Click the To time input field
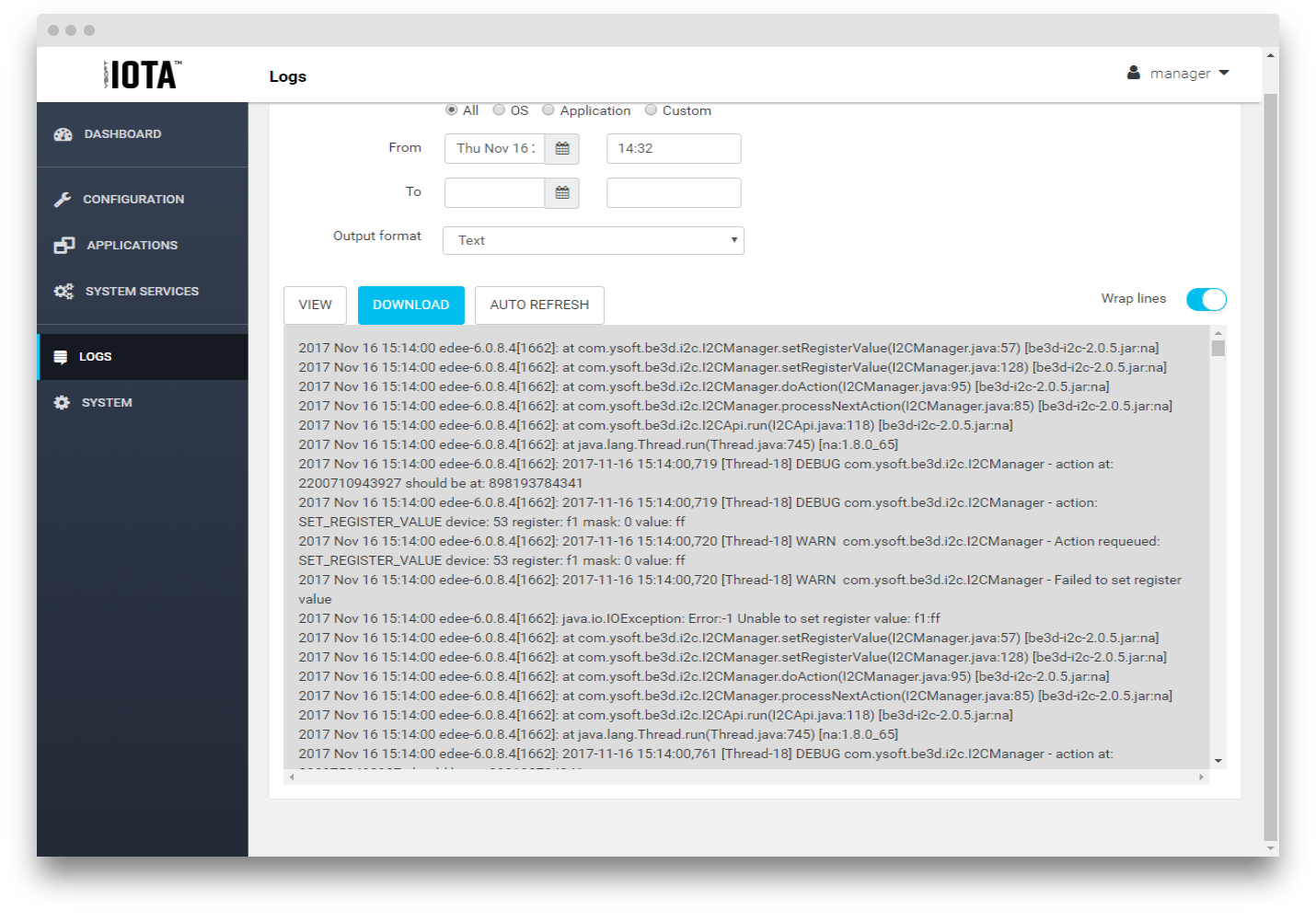 coord(674,193)
